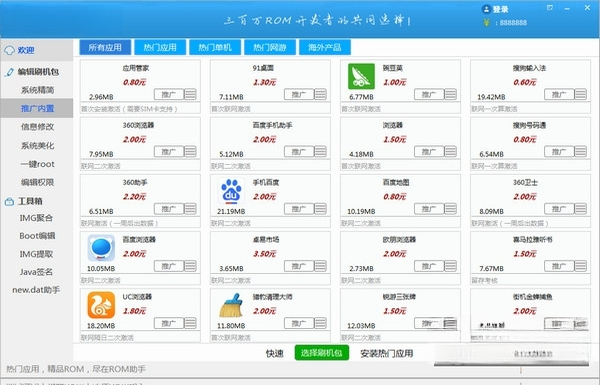This screenshot has width=600, height=385.
Task: Click the 2.00元 price of 百度手机助手
Action: (x=264, y=139)
